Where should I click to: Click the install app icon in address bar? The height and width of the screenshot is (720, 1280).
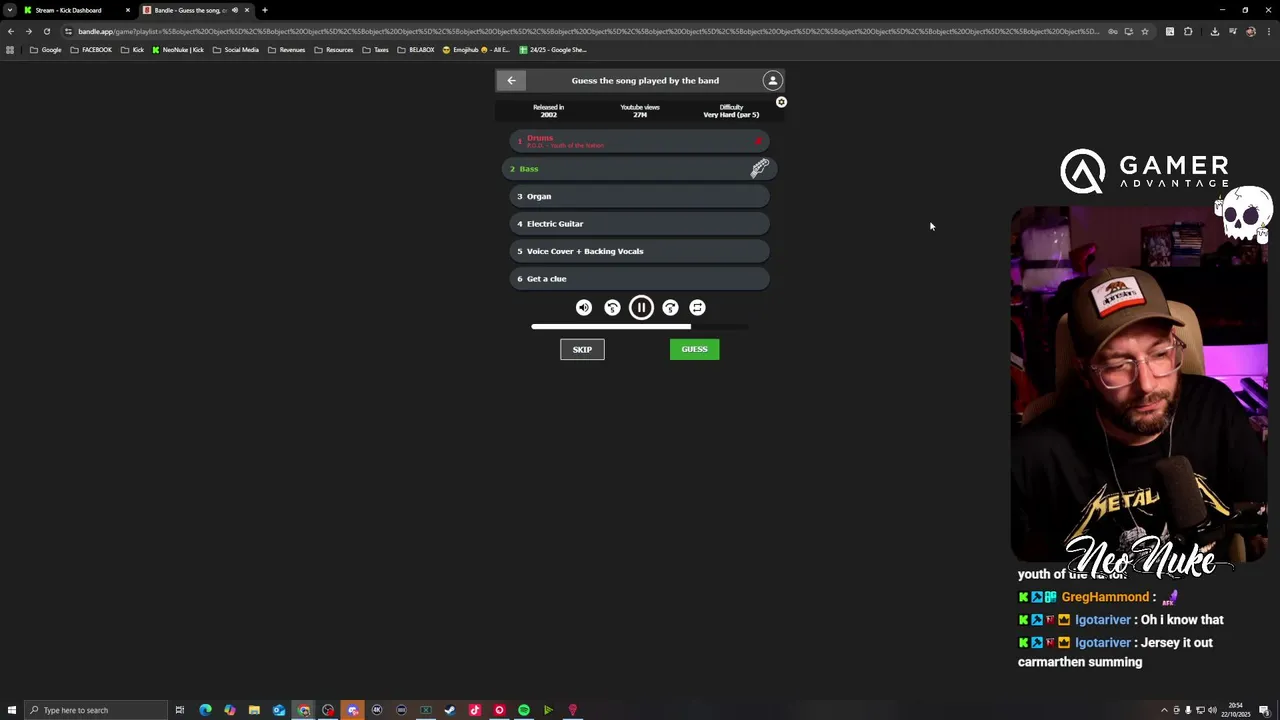point(1129,31)
